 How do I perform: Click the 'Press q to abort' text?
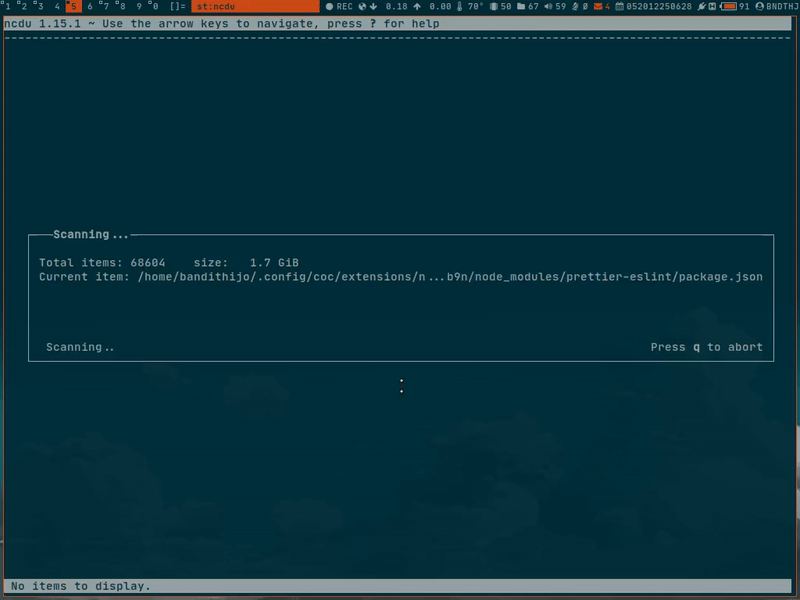pos(706,347)
